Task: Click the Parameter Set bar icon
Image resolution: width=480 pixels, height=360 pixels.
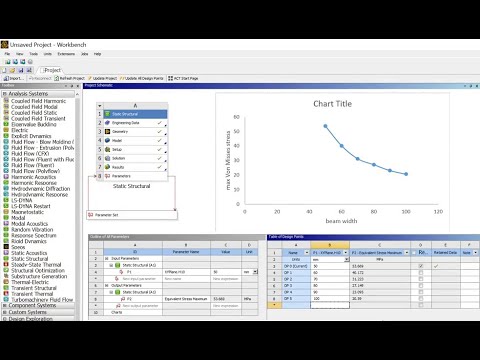Action: coord(91,215)
